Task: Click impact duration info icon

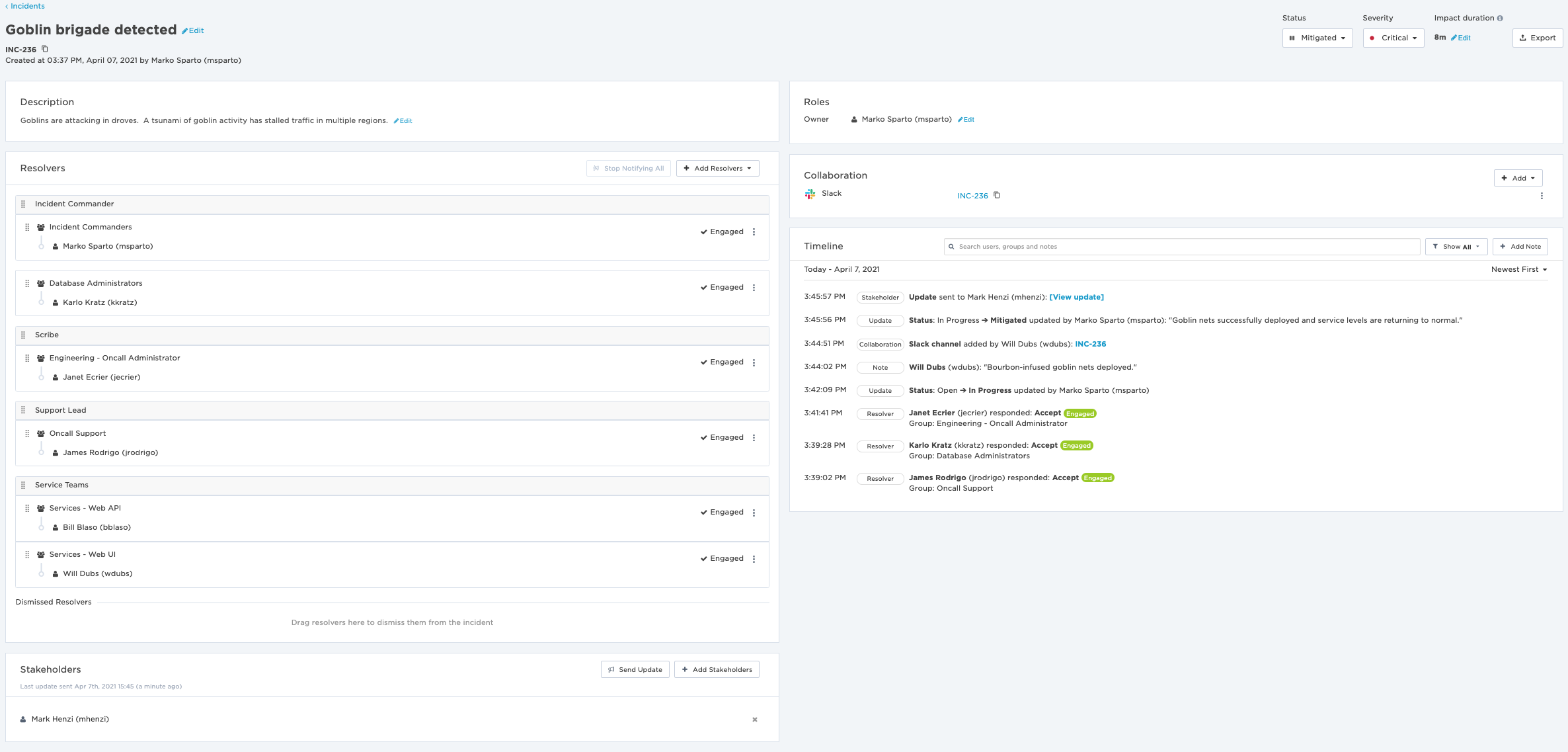Action: tap(1500, 19)
